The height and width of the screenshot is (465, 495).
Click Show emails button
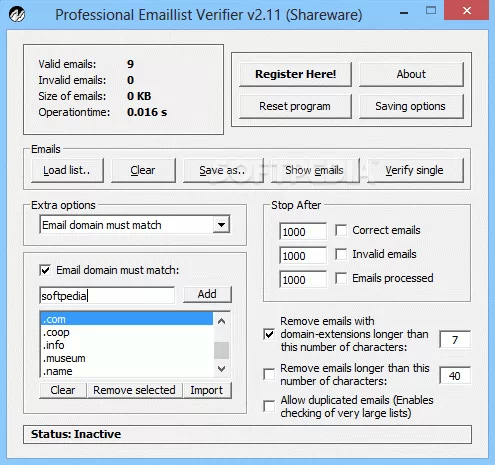315,170
